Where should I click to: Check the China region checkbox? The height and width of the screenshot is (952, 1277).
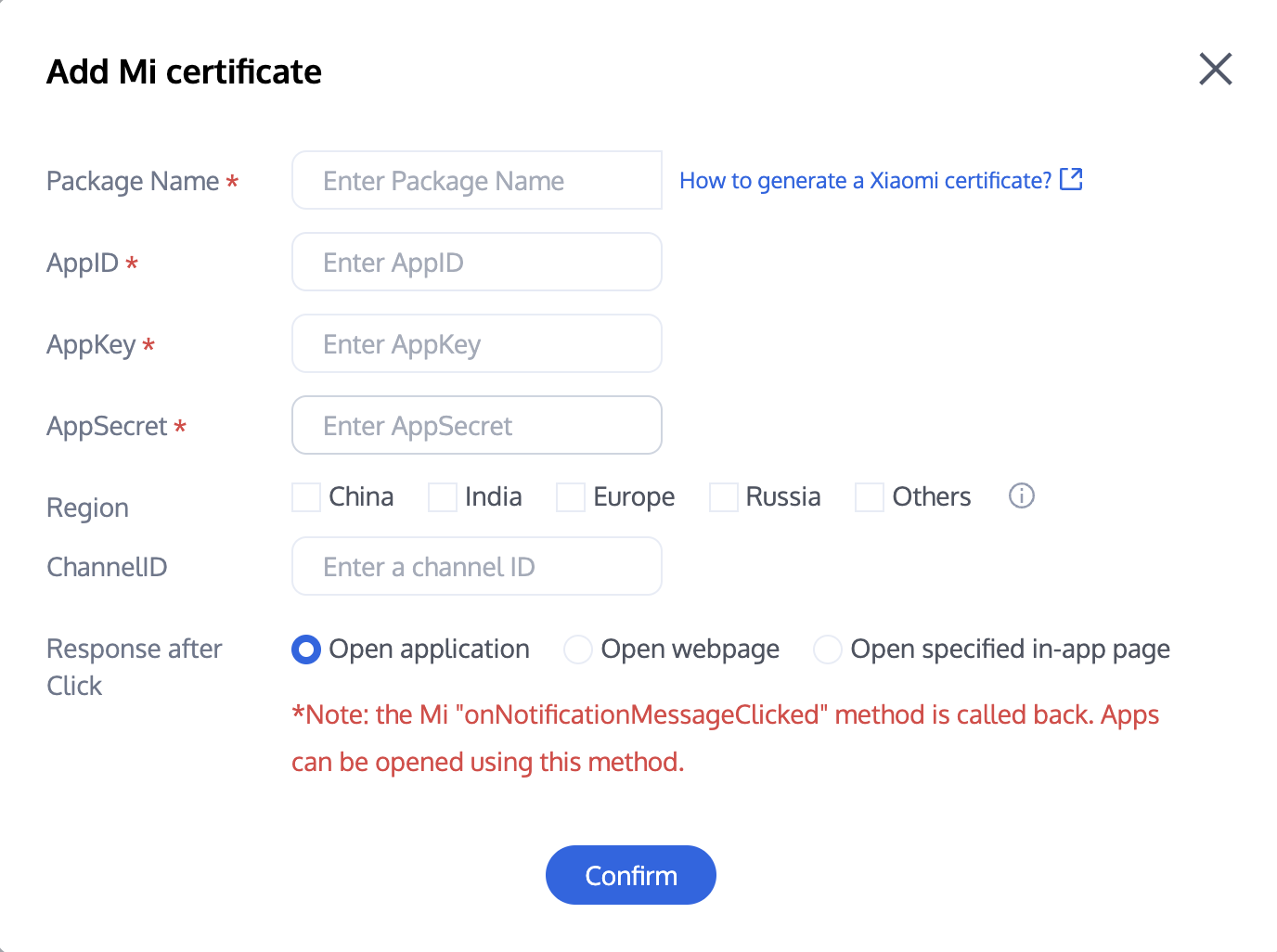(x=306, y=497)
